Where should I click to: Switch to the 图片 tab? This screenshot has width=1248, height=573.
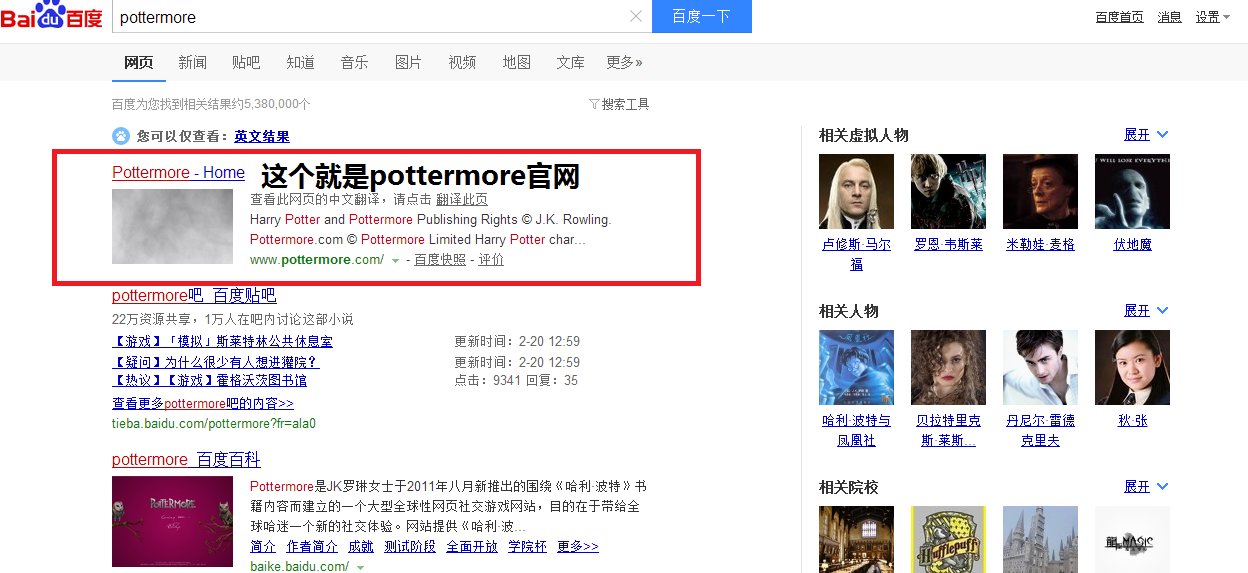[408, 62]
